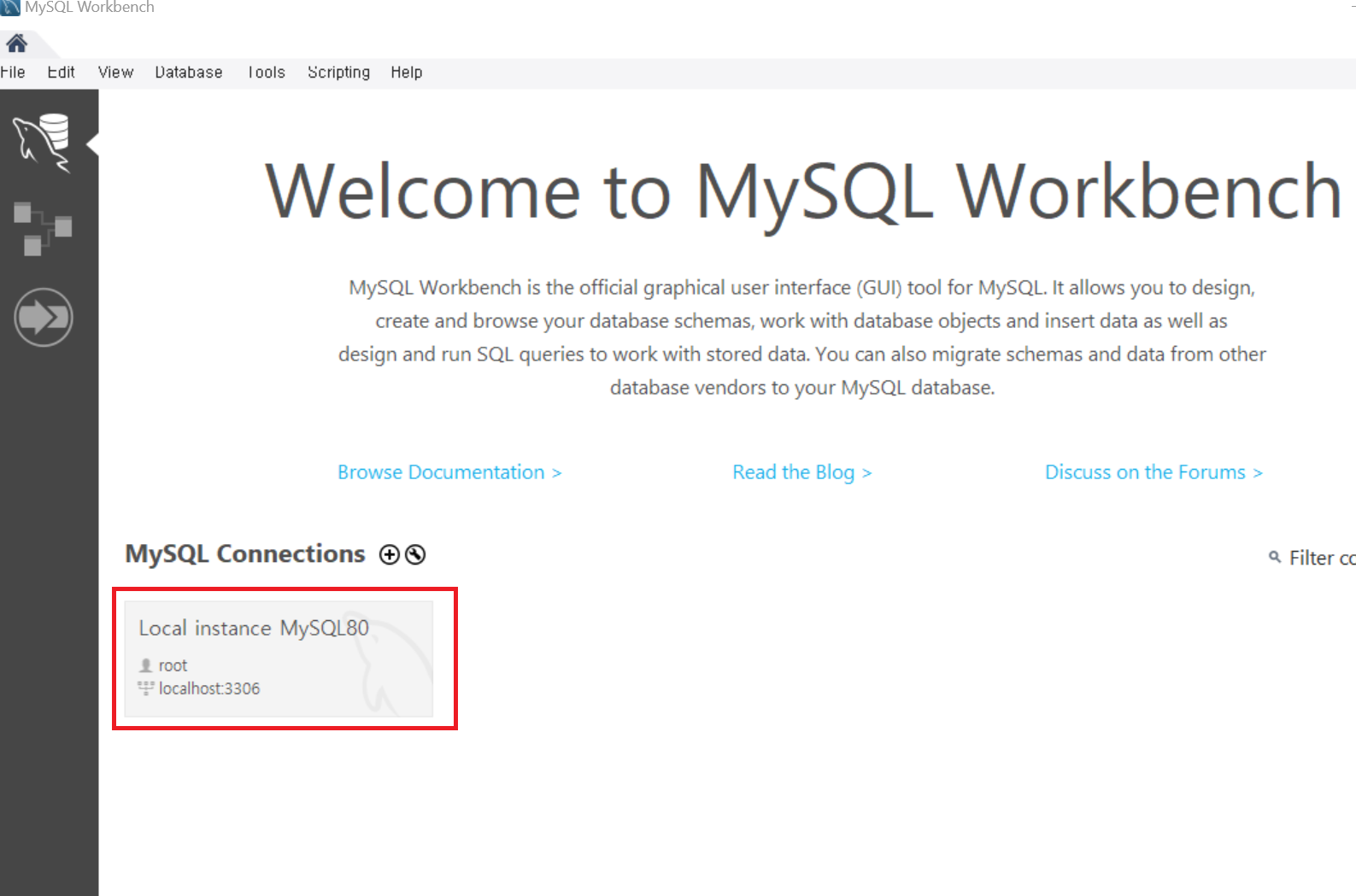The image size is (1356, 896).
Task: Click the MySQL Connections heading
Action: 245,553
